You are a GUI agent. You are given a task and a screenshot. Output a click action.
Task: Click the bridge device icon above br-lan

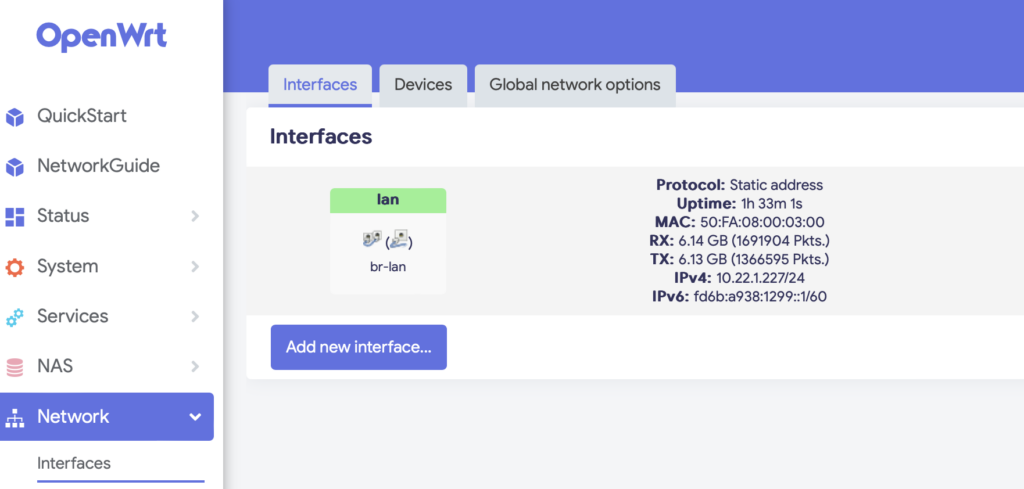(372, 240)
